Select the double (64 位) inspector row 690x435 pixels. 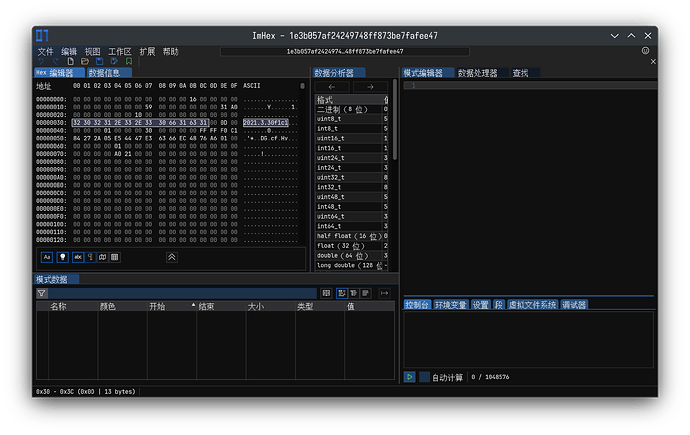352,256
